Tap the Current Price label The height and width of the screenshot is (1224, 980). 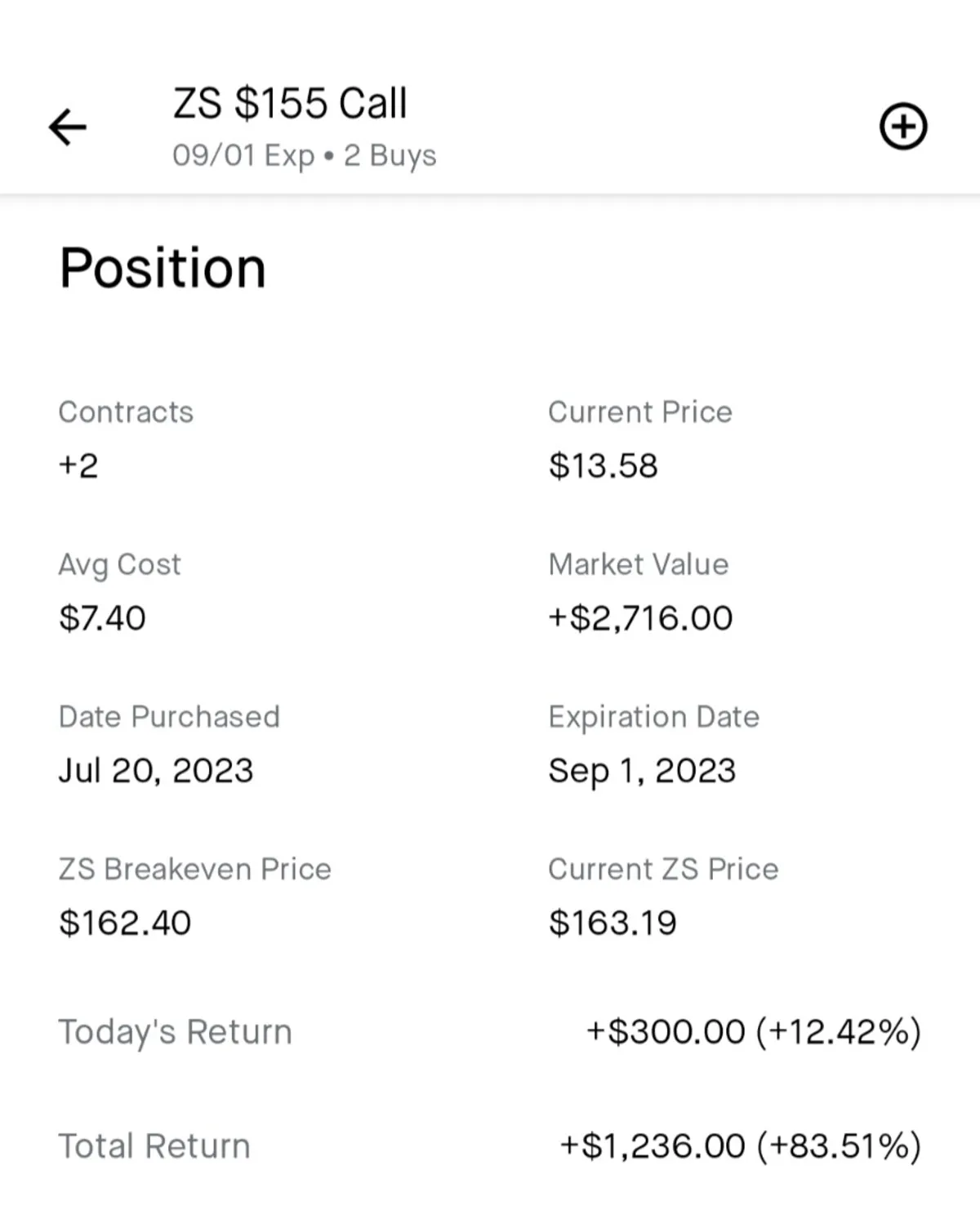click(x=639, y=412)
